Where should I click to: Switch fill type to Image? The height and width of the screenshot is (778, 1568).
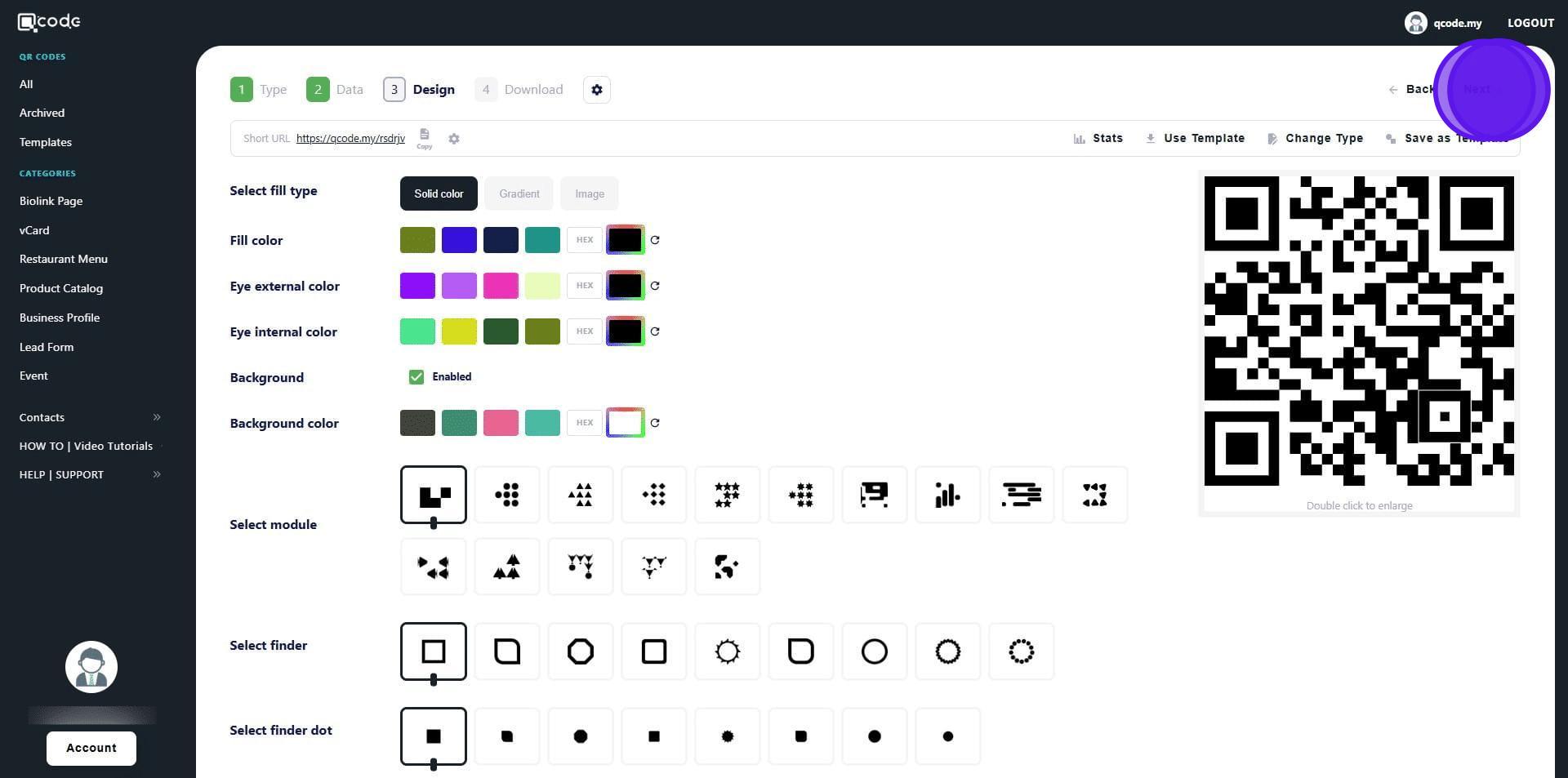coord(589,194)
